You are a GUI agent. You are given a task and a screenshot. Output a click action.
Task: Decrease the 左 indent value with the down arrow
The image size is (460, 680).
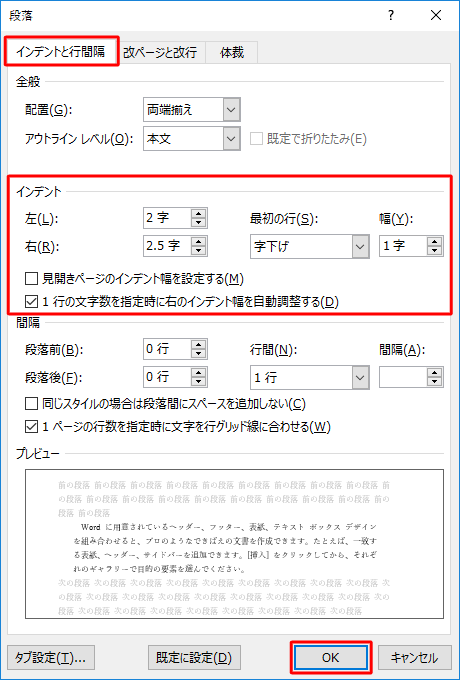coord(199,223)
